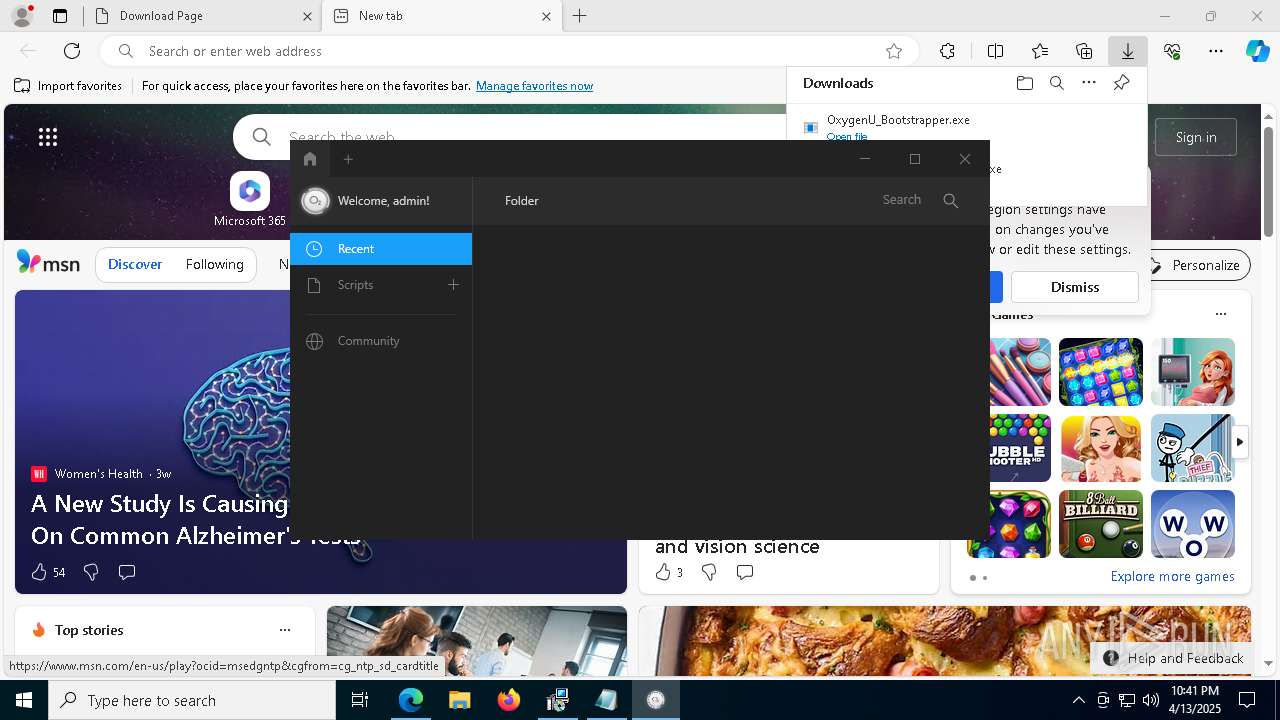Add a new tab in Oxygen U
This screenshot has width=1280, height=720.
348,159
